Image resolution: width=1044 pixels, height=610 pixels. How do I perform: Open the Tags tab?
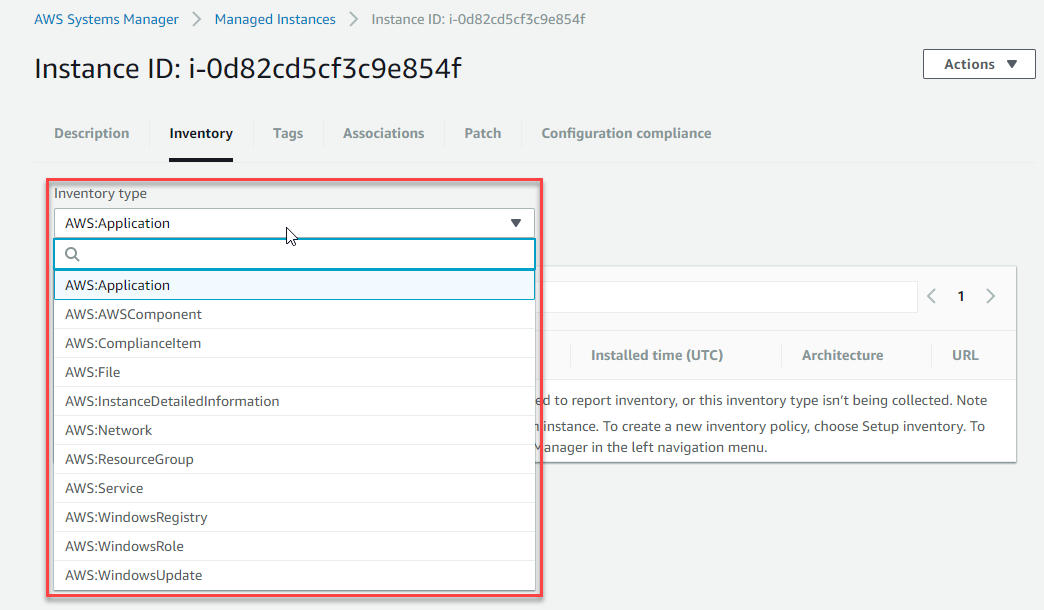[x=288, y=133]
